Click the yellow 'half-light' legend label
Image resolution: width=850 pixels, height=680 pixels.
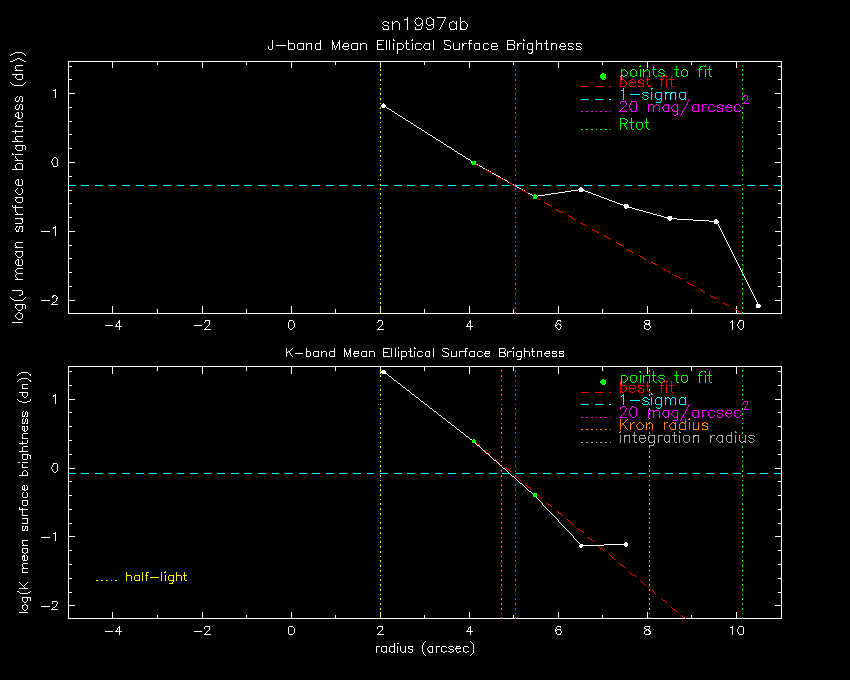155,577
